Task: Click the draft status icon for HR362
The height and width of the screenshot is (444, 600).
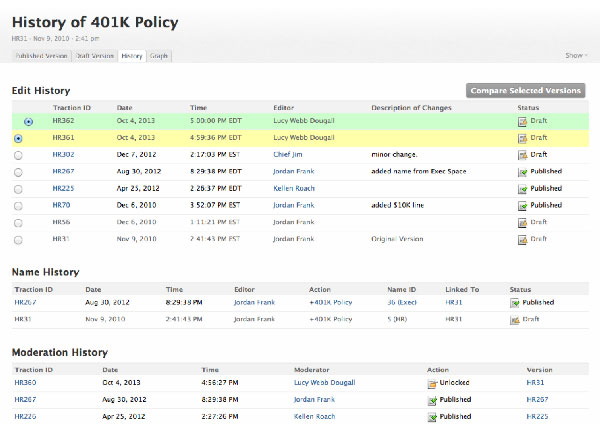Action: point(522,121)
